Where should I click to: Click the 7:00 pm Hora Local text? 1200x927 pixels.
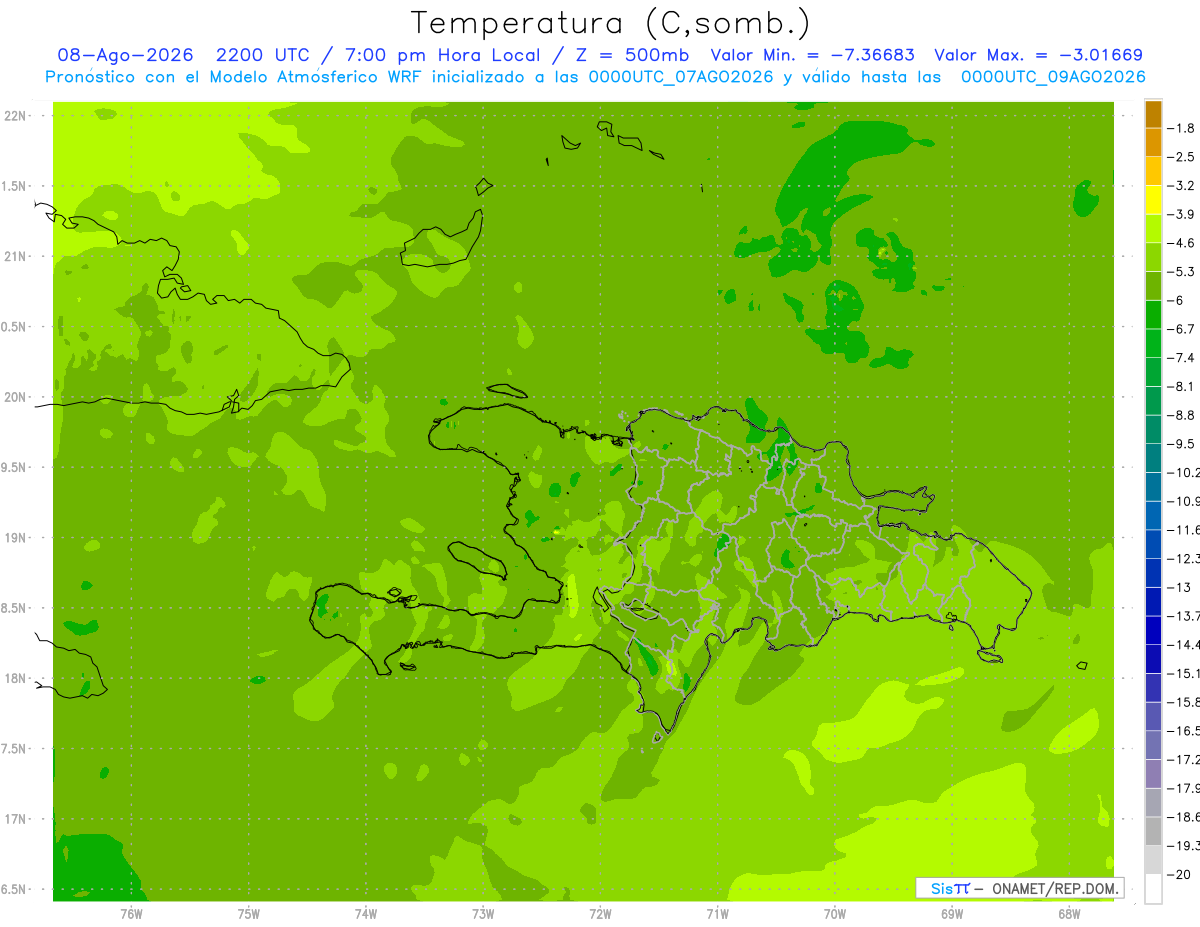click(x=443, y=55)
